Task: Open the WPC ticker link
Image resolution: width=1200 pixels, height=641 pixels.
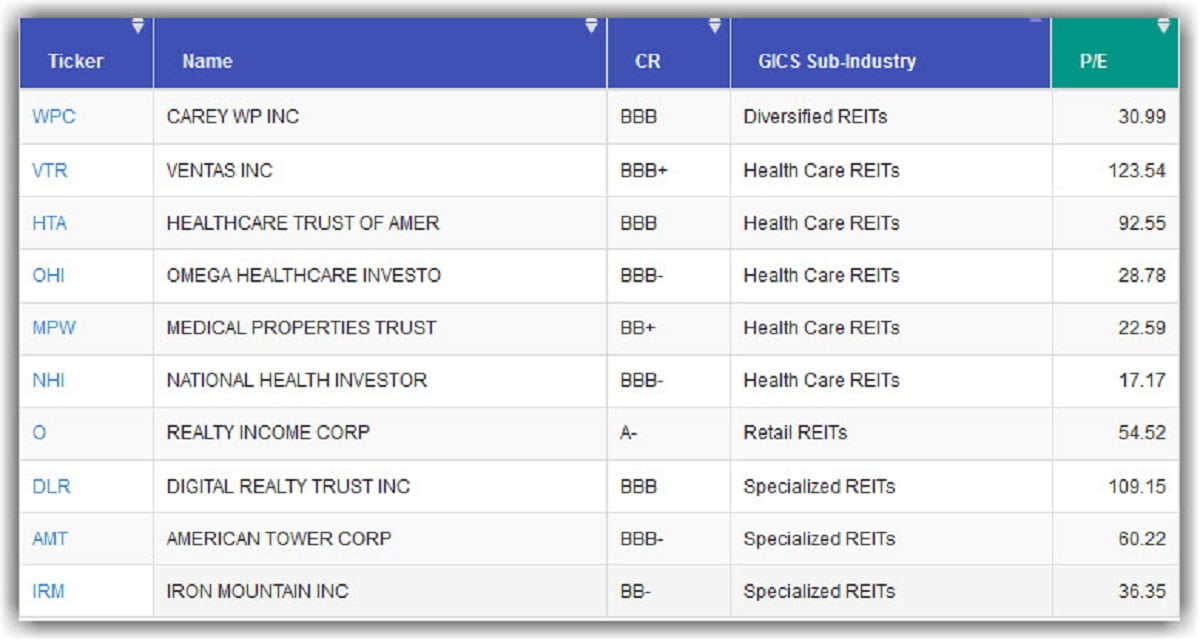Action: click(53, 117)
